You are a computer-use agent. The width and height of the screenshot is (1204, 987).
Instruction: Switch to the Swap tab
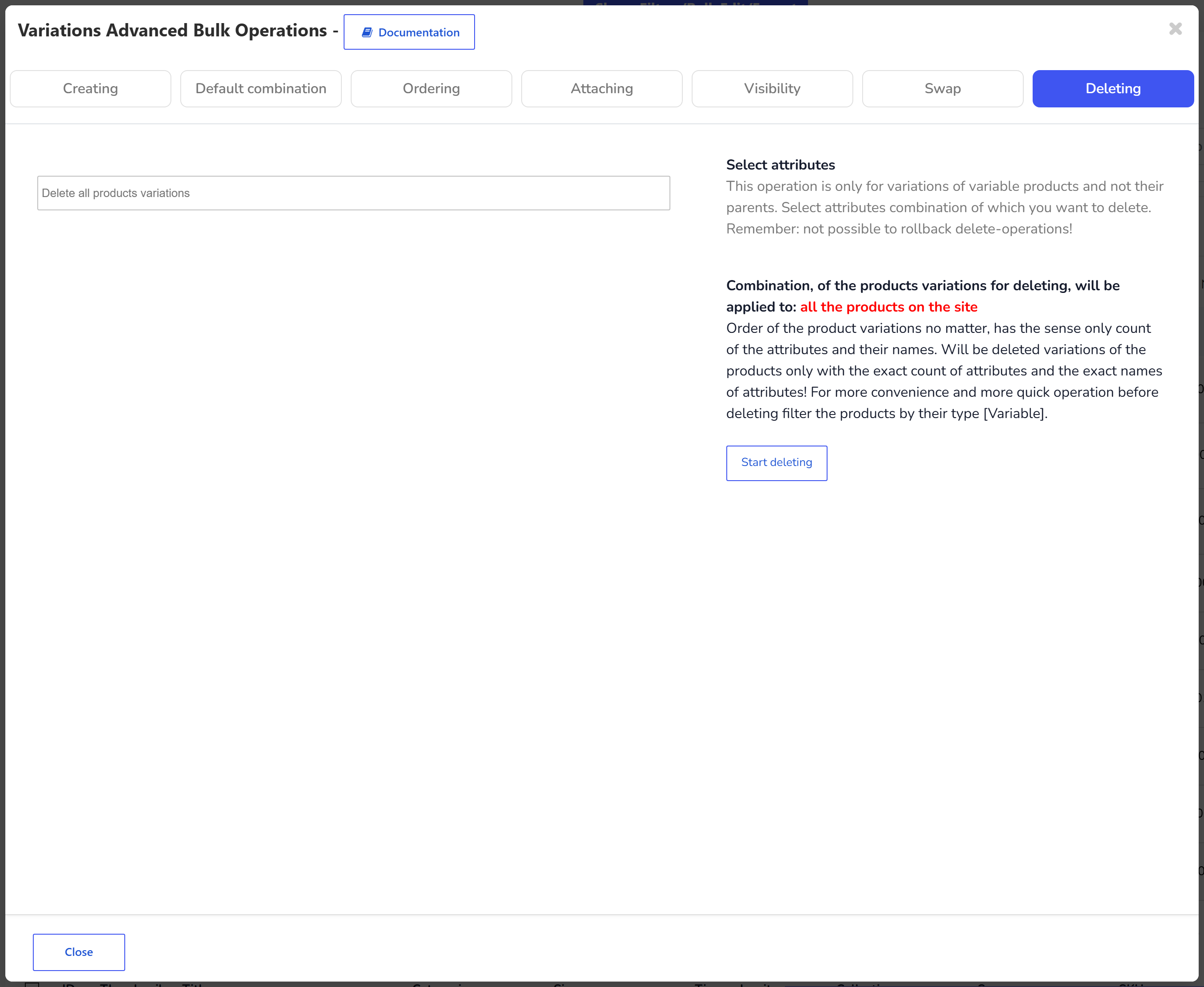(x=943, y=89)
